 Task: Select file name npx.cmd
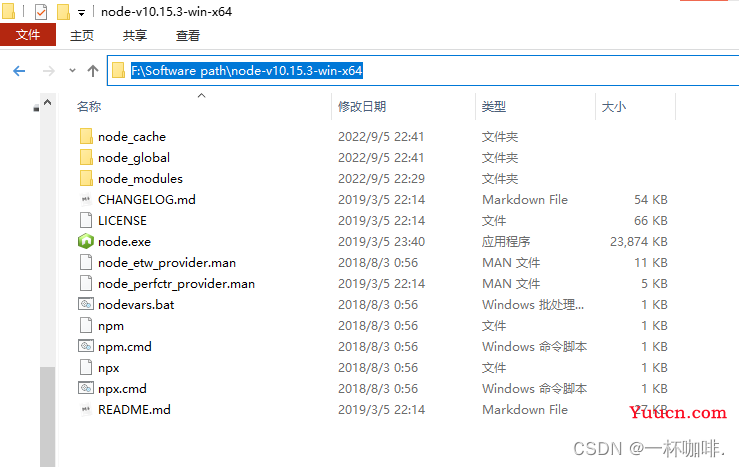pos(122,389)
